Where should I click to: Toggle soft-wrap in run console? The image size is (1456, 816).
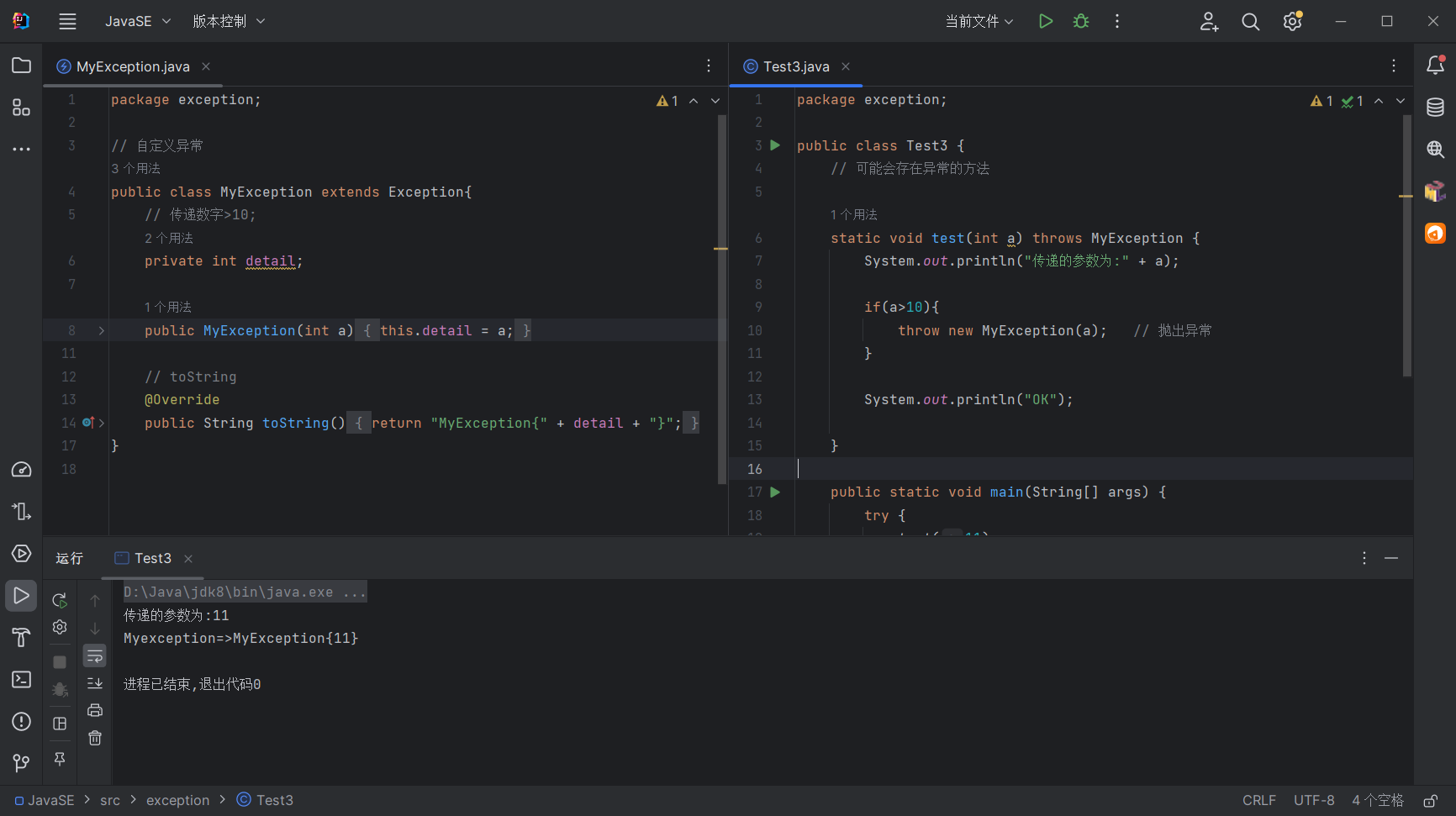(x=95, y=656)
